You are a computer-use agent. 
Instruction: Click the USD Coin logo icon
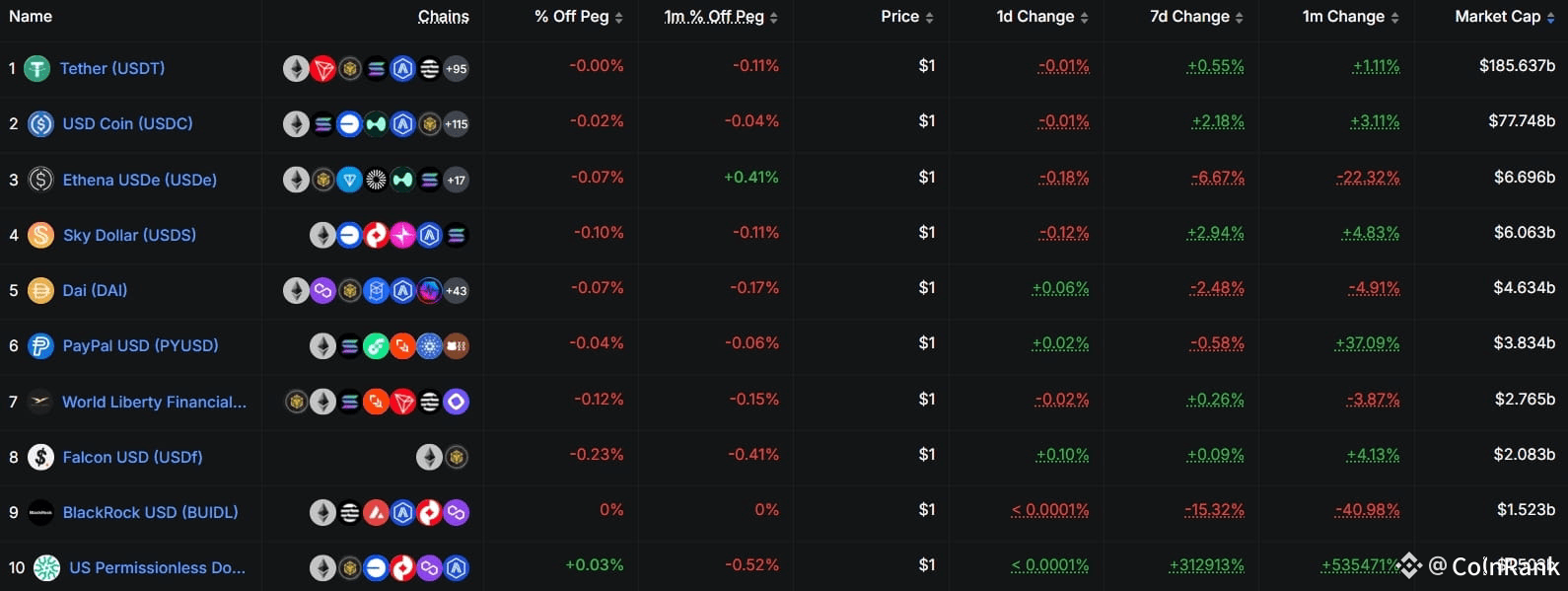click(x=40, y=124)
